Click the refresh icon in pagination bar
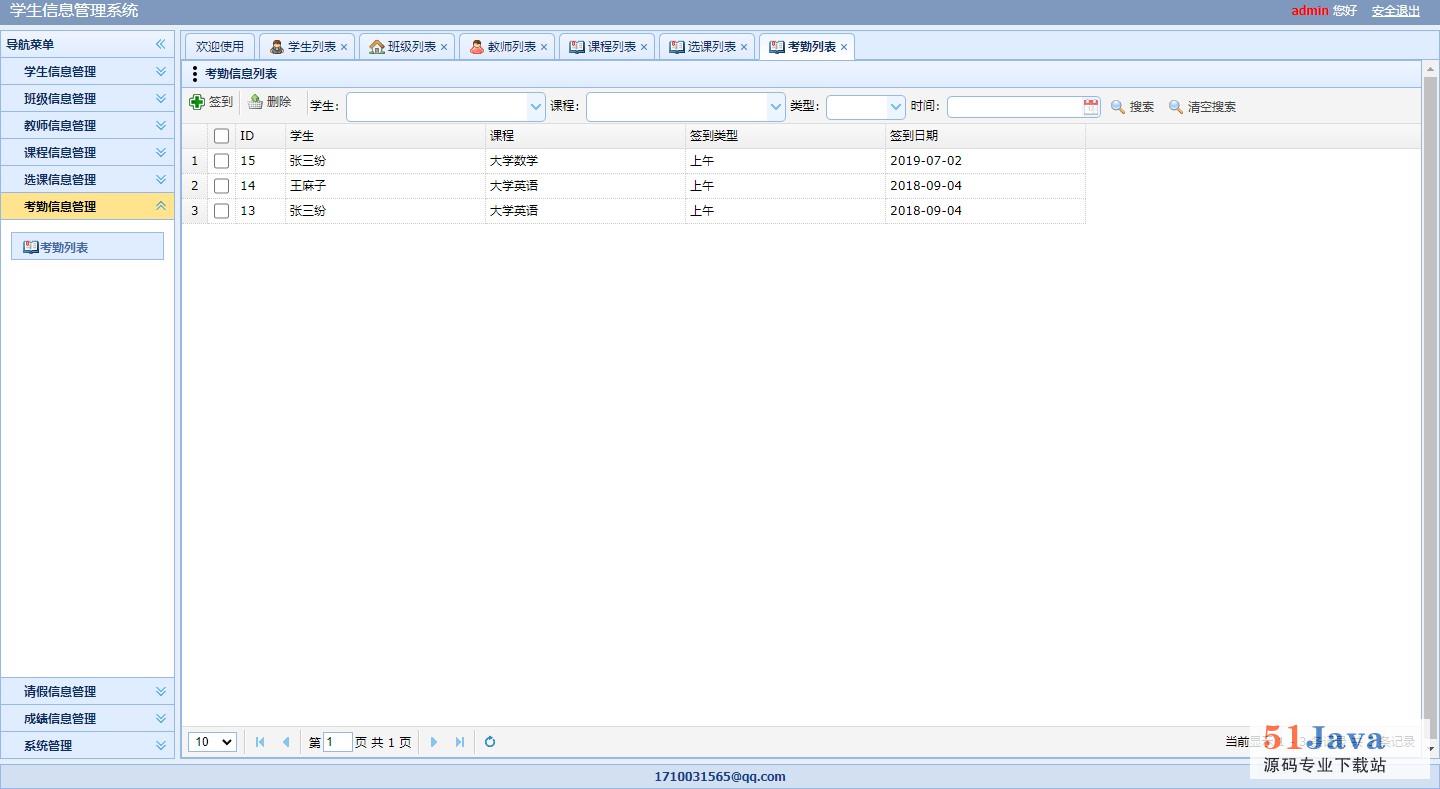 click(x=490, y=742)
